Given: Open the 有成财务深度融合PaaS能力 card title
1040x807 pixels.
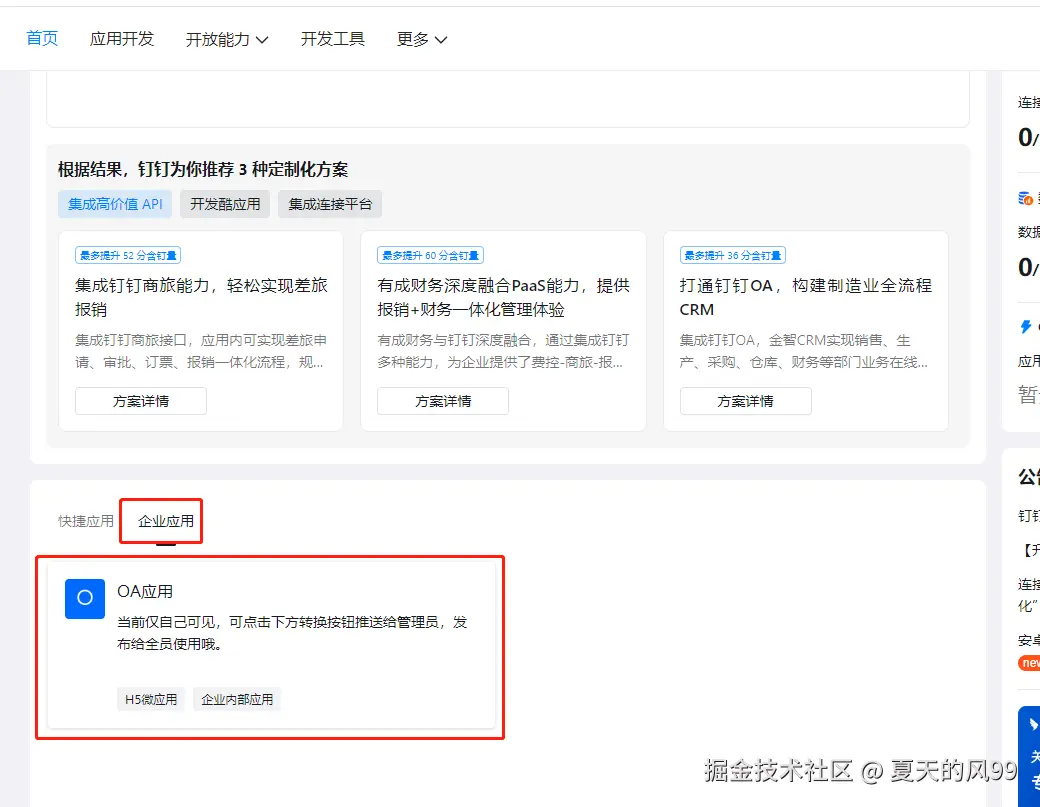Looking at the screenshot, I should 503,297.
